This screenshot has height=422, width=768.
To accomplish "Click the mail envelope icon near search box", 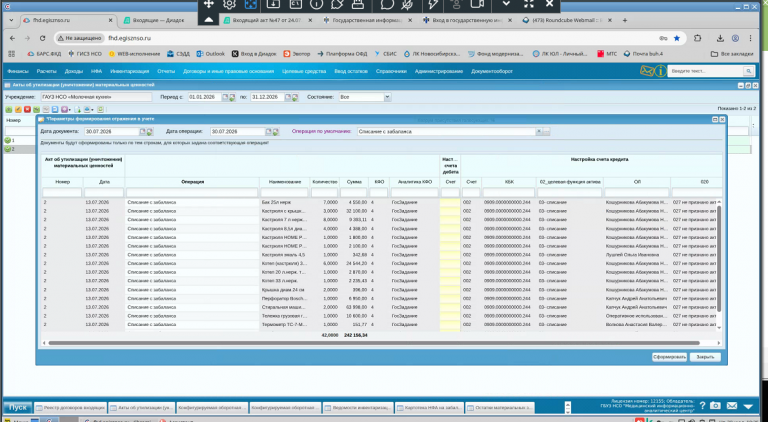I will (x=647, y=71).
